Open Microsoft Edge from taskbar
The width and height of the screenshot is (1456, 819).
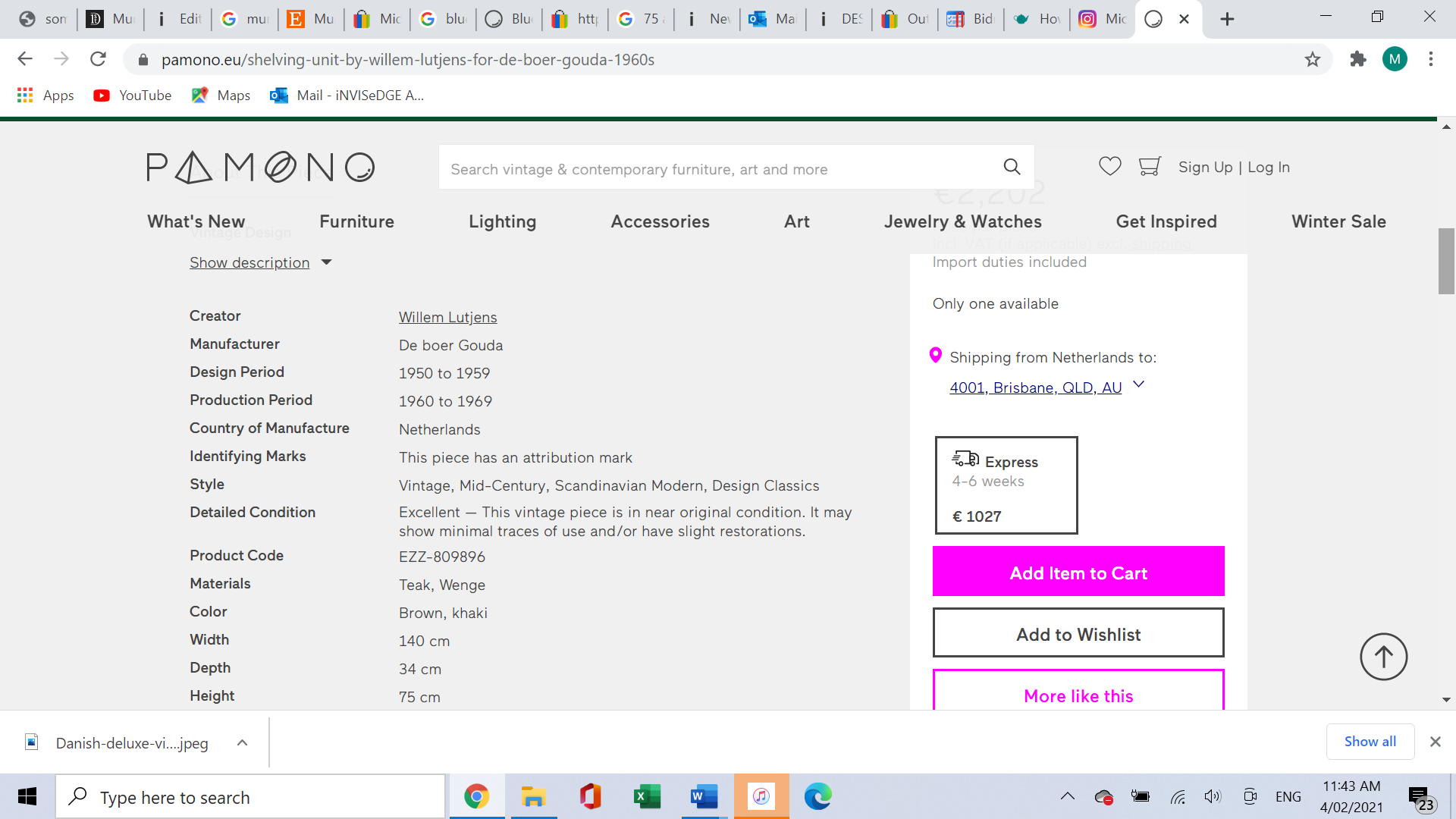pyautogui.click(x=817, y=796)
